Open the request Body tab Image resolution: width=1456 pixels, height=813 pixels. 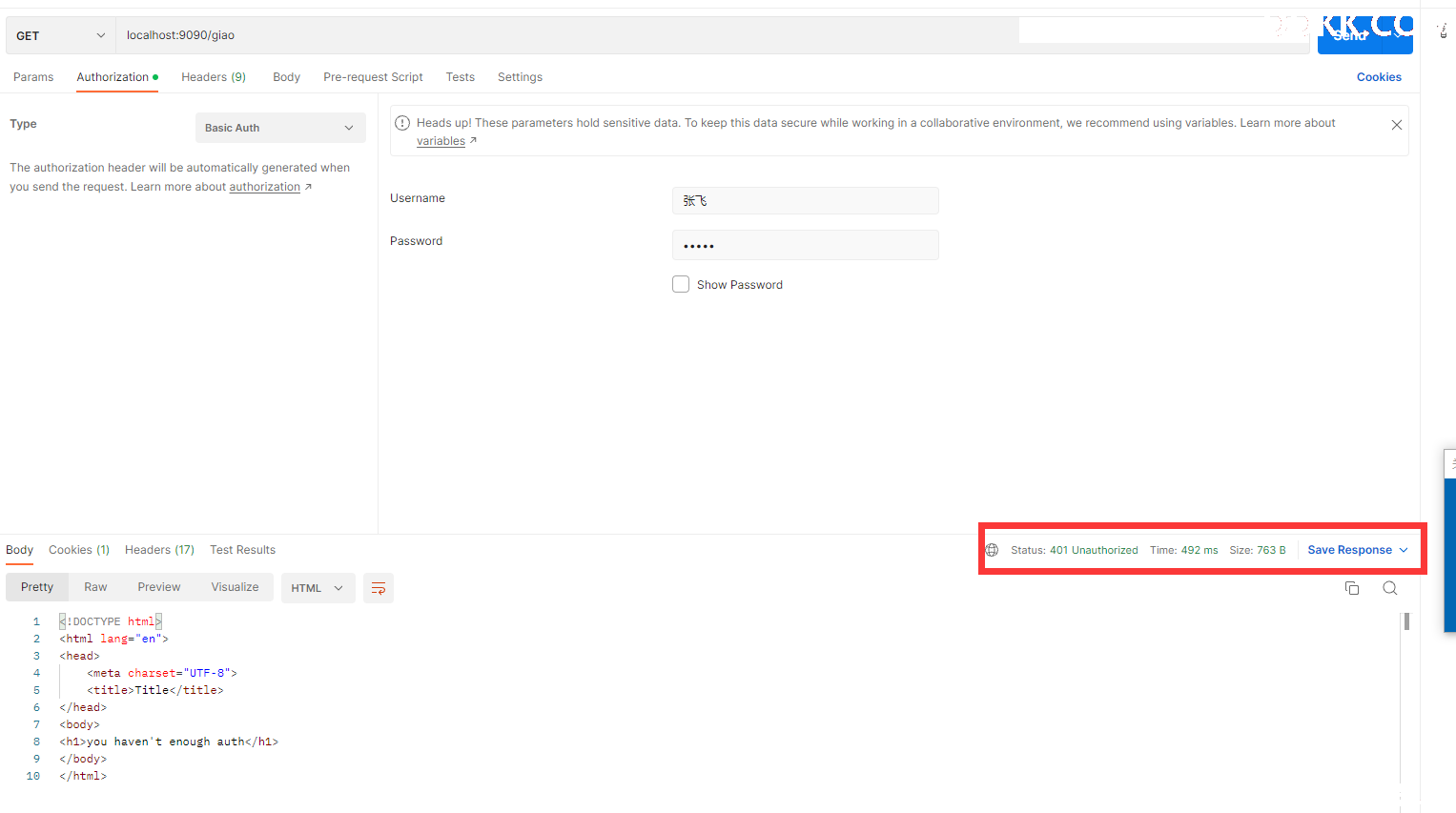286,77
